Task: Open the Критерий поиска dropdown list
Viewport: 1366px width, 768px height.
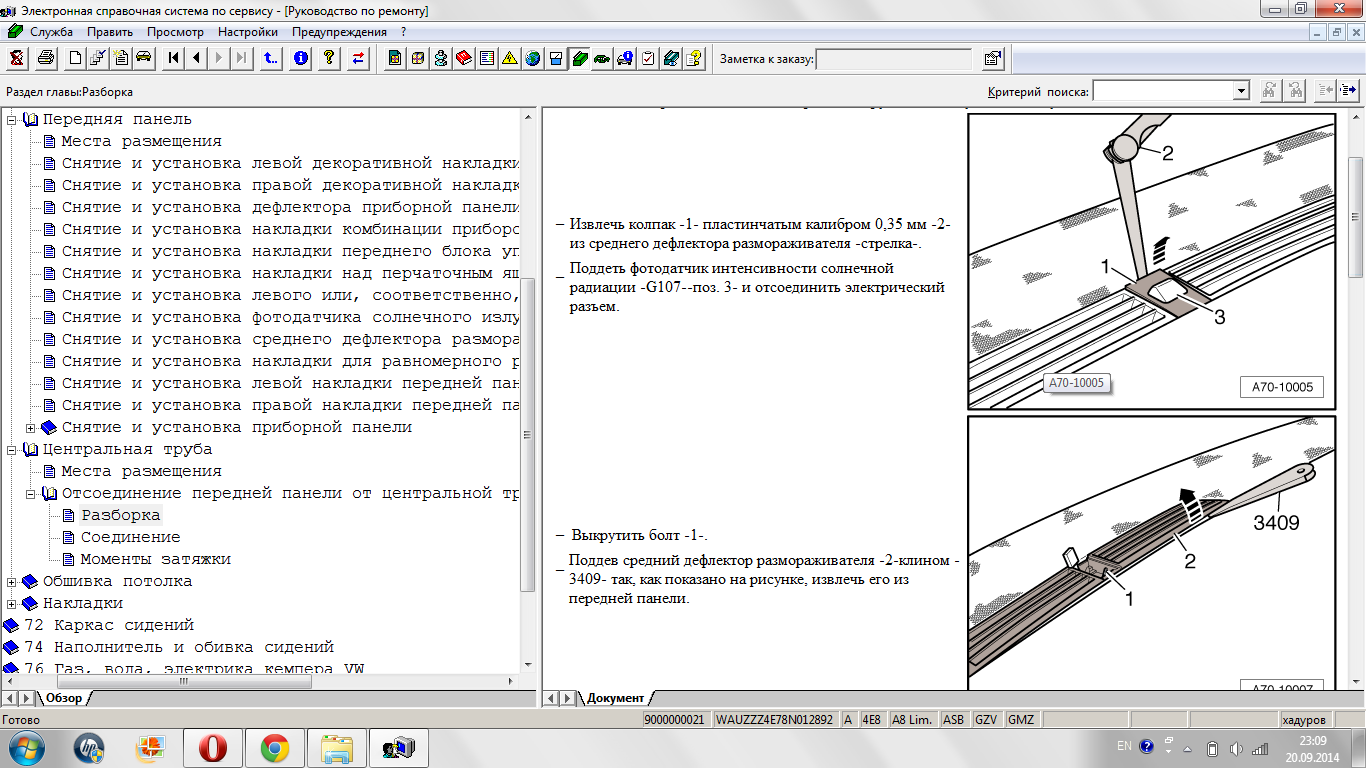Action: tap(1241, 91)
